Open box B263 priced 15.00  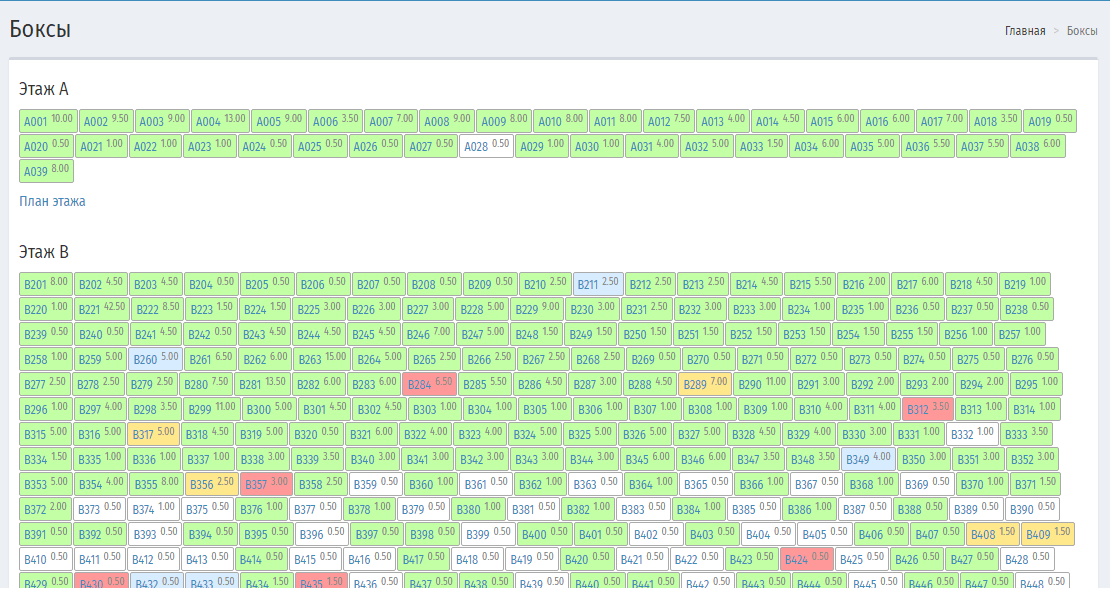tap(322, 359)
